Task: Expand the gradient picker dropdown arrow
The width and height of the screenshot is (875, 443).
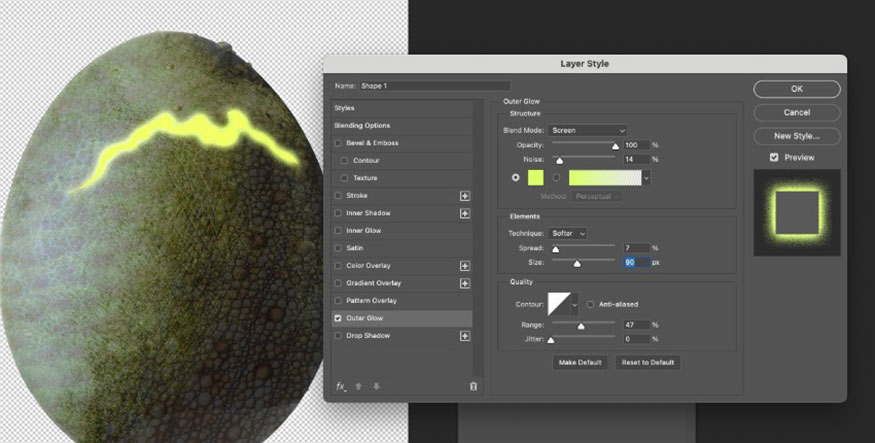Action: 646,178
